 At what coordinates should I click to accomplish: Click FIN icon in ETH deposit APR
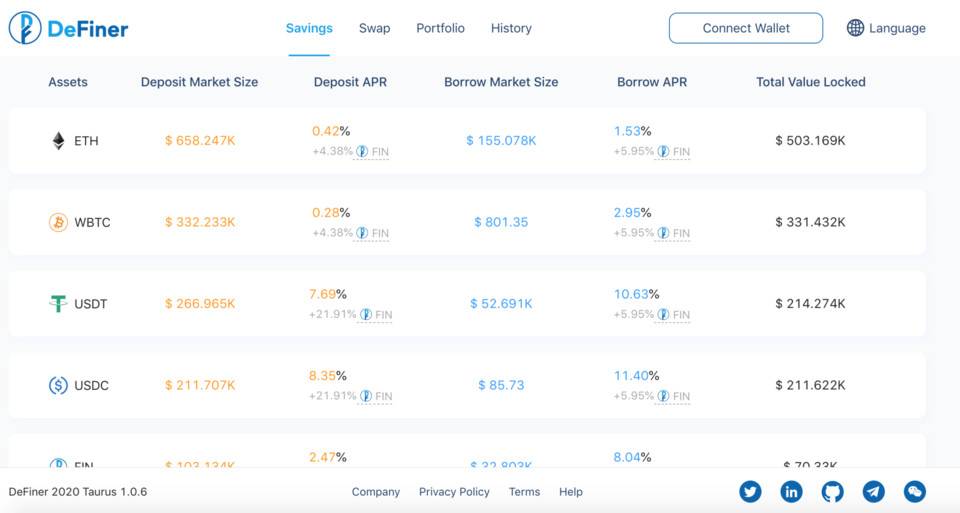tap(362, 151)
